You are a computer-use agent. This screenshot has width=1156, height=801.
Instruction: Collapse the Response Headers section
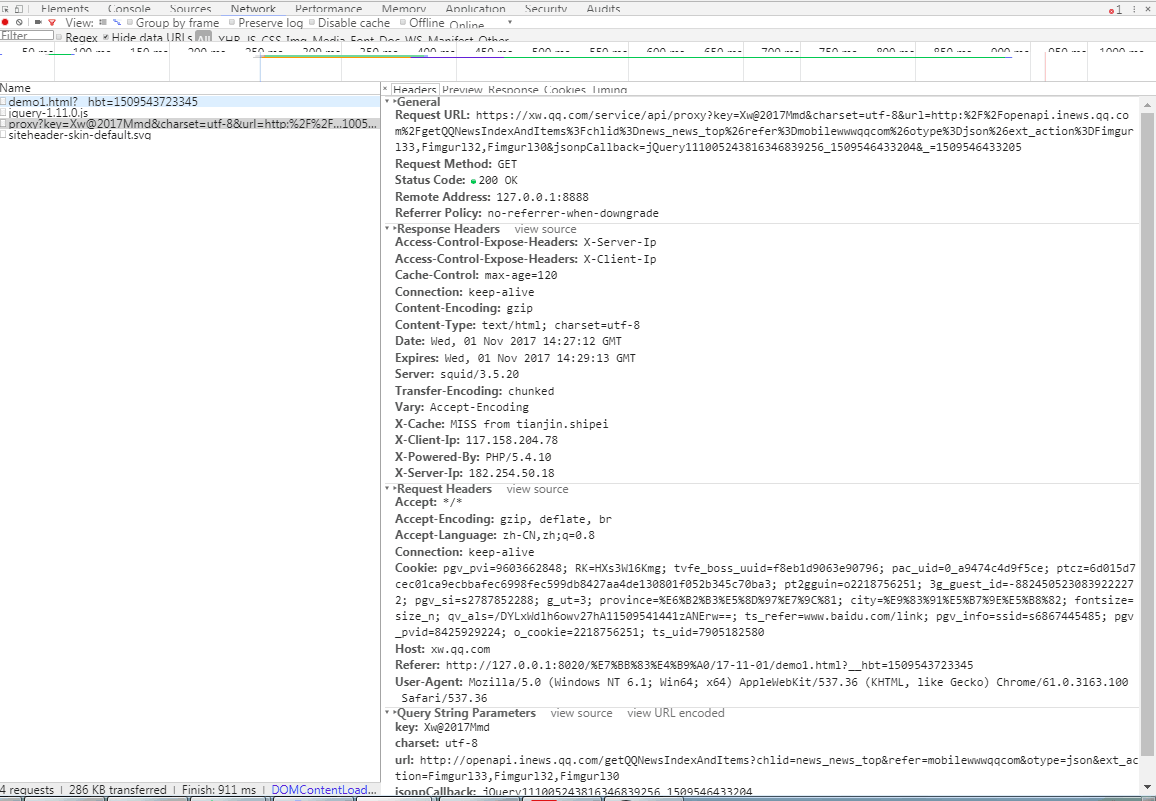pos(387,228)
